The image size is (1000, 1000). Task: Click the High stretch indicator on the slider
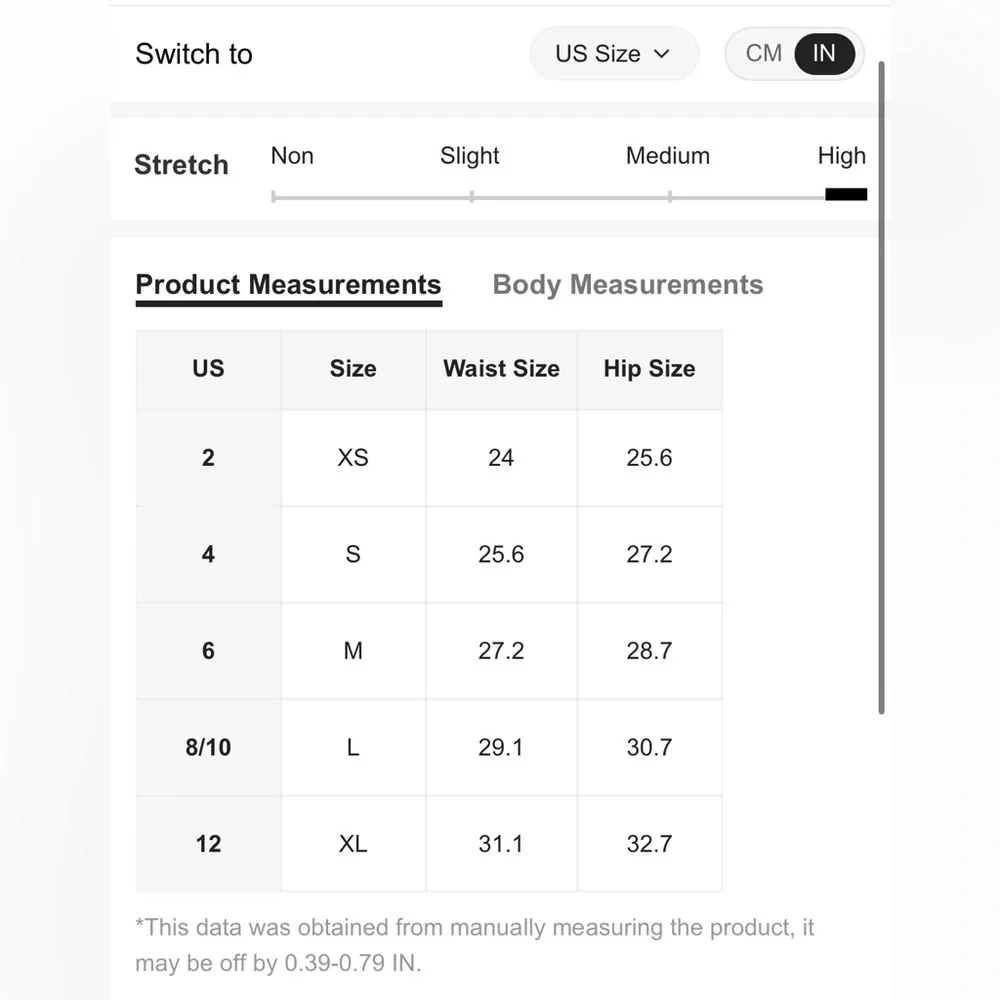(845, 194)
